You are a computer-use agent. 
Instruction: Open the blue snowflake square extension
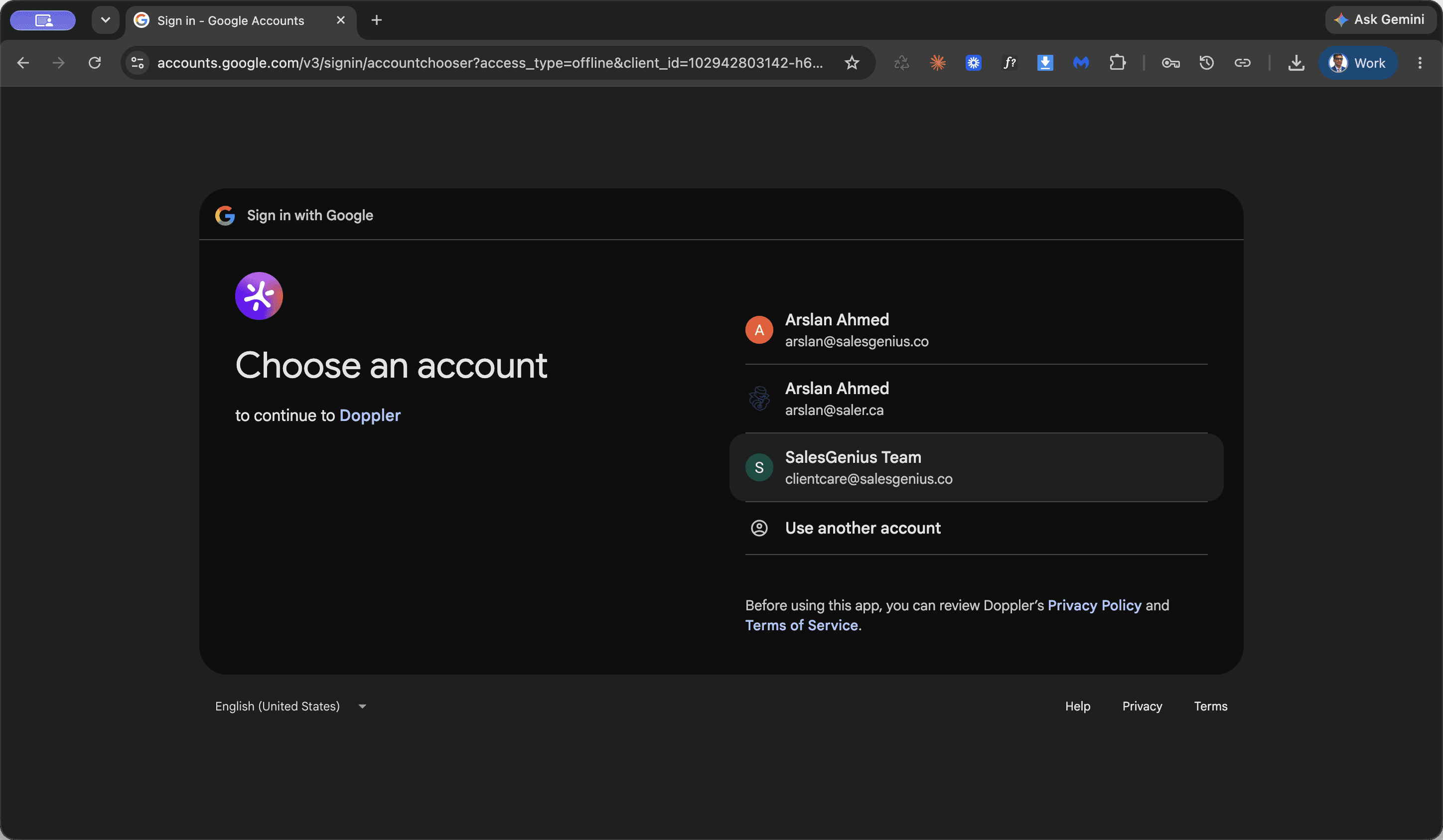click(x=974, y=63)
